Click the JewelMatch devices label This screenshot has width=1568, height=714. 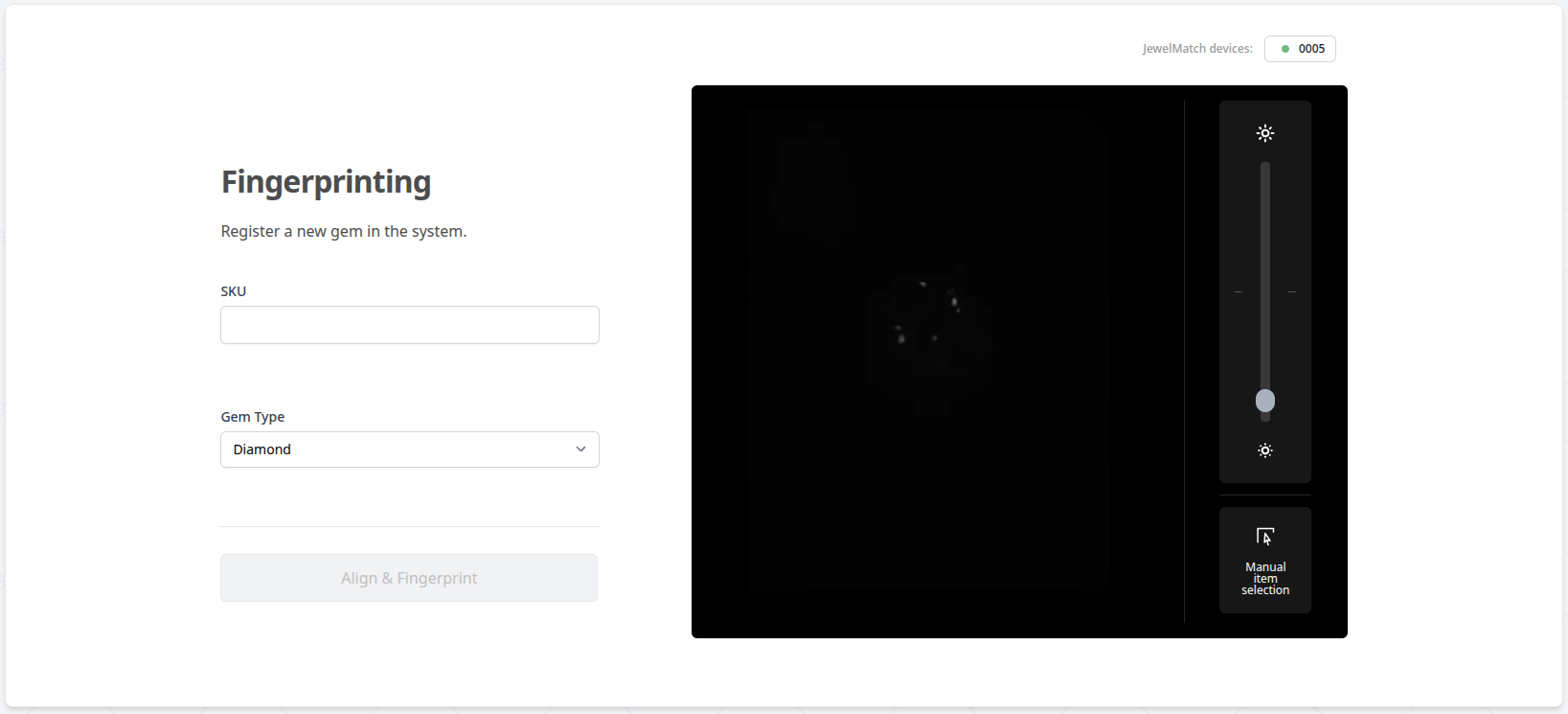(1197, 49)
